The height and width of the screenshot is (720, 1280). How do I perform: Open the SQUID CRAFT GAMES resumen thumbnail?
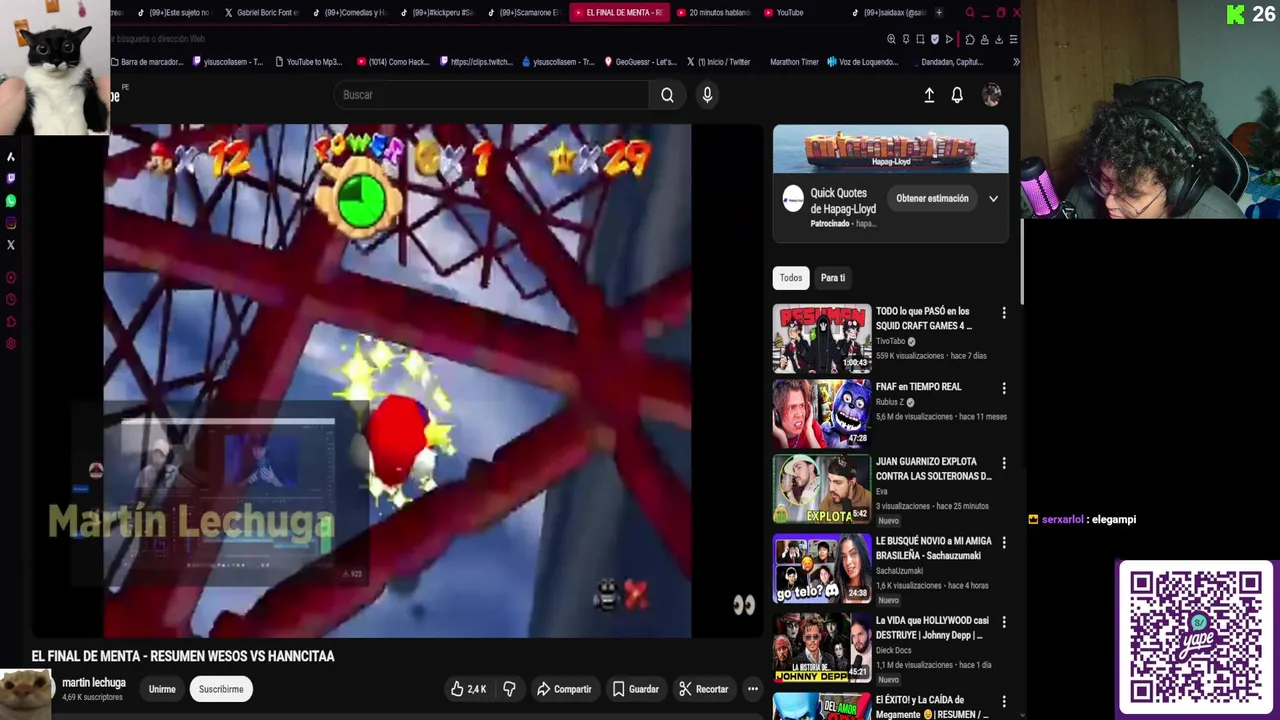[x=822, y=338]
